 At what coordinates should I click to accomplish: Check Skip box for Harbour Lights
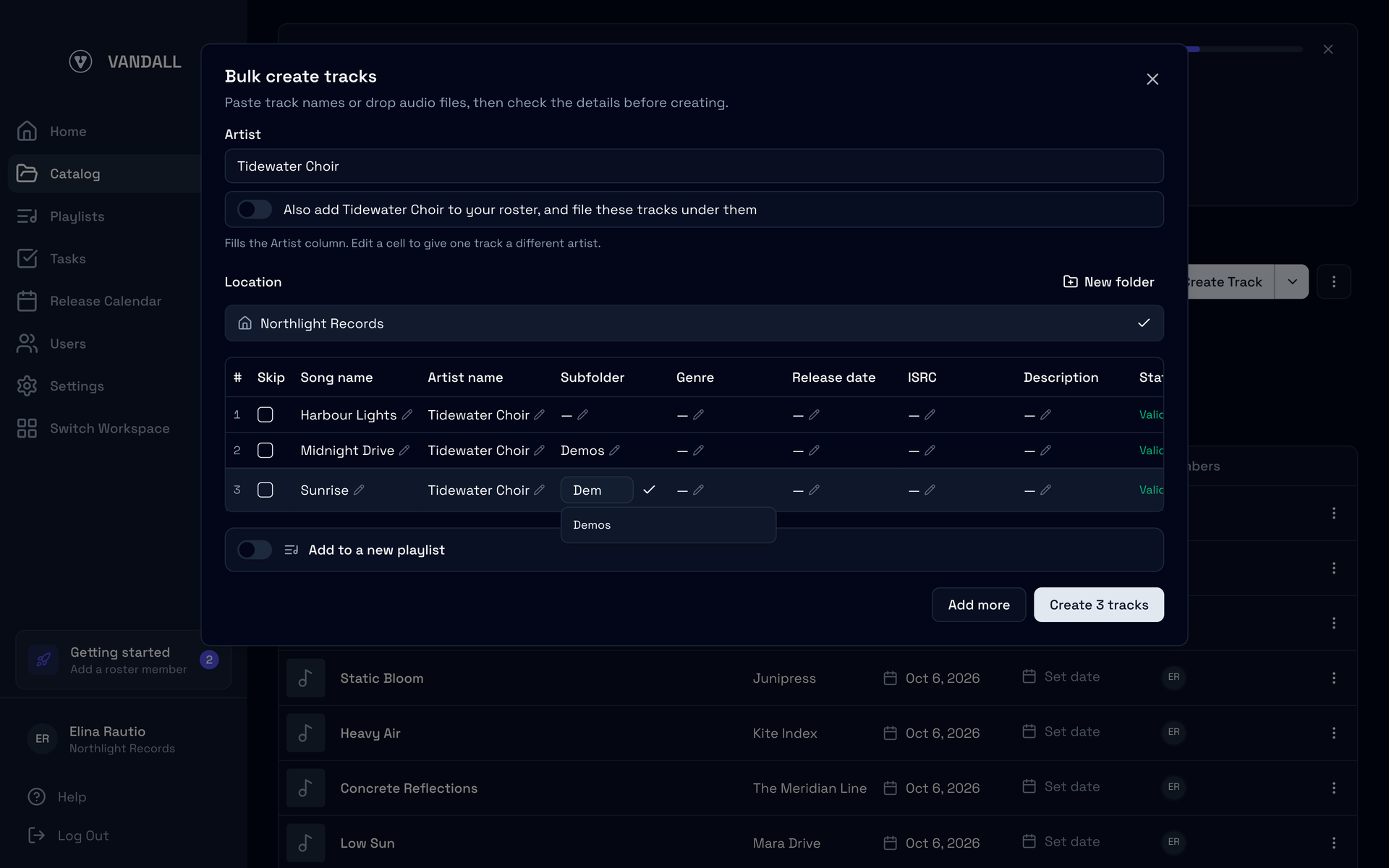point(266,414)
